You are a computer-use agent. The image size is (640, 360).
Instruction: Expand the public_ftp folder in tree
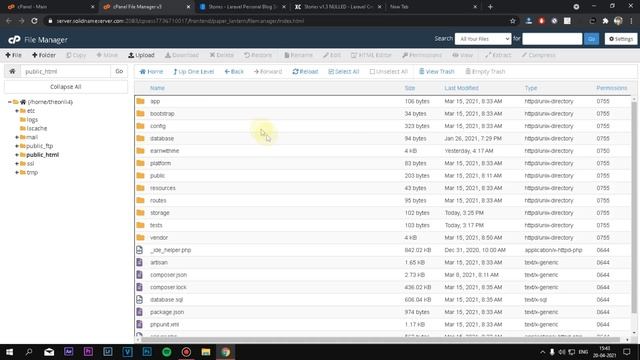tap(17, 146)
